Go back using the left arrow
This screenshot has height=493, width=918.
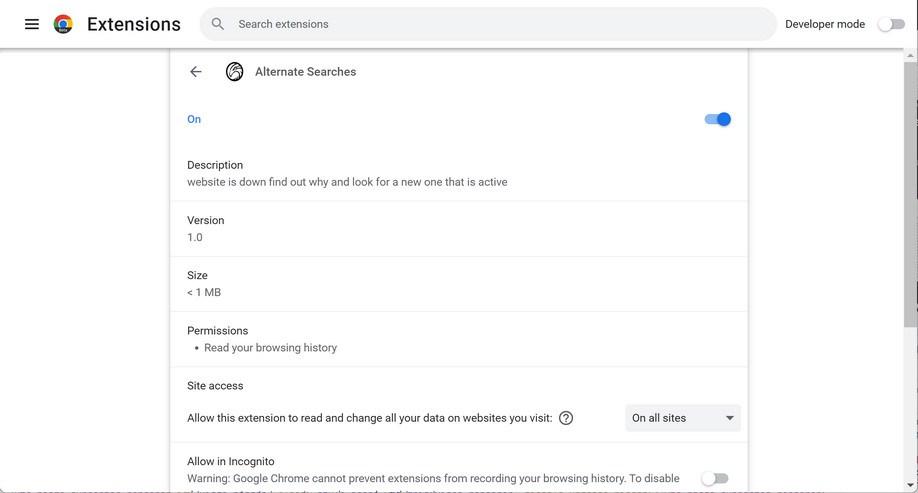pyautogui.click(x=196, y=72)
